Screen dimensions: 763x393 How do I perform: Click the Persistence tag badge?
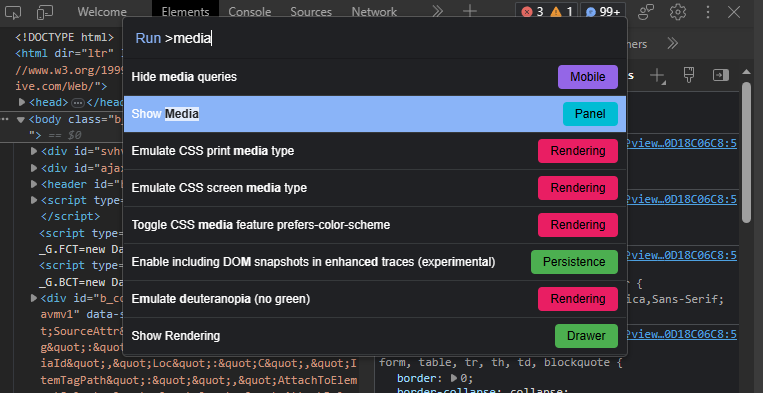(x=574, y=262)
